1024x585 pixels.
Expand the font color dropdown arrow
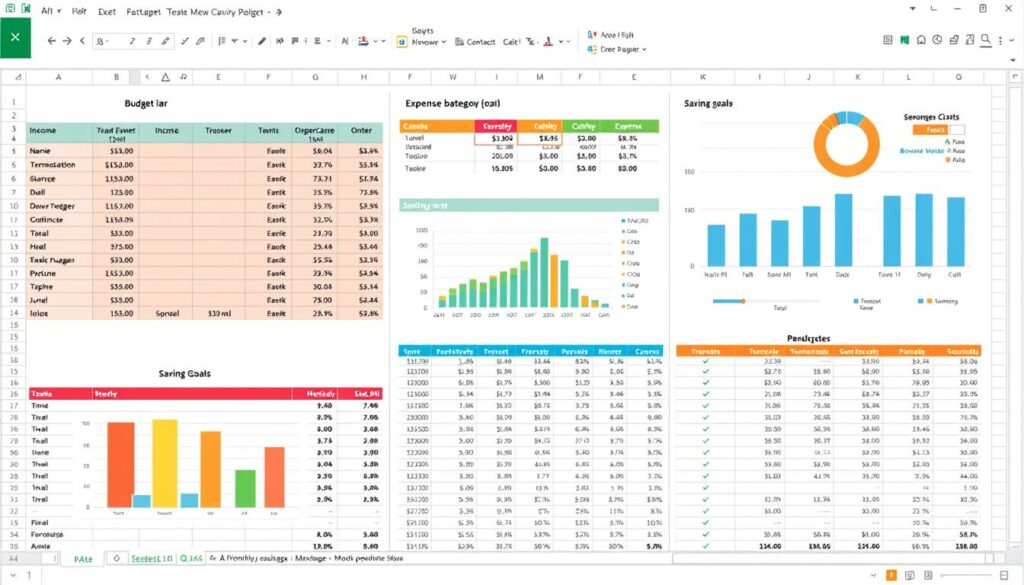point(560,42)
